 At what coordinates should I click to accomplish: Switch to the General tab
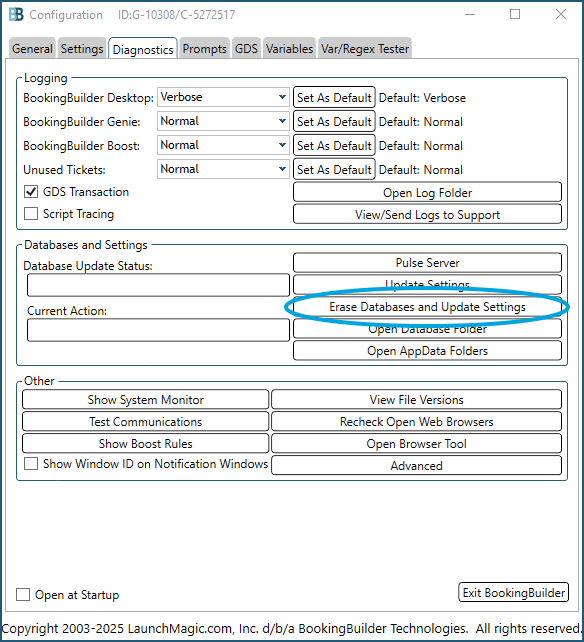tap(32, 49)
